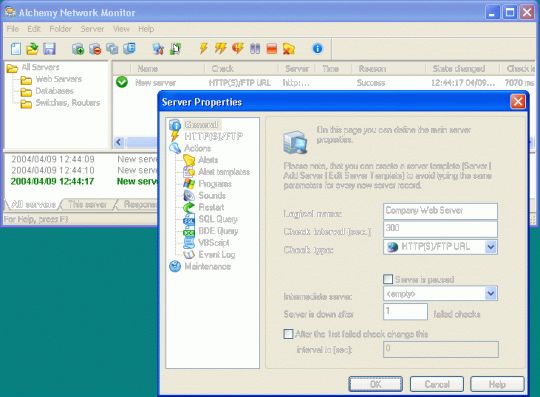Screen dimensions: 540x397
Task: Open Alert templates page
Action: click(224, 172)
